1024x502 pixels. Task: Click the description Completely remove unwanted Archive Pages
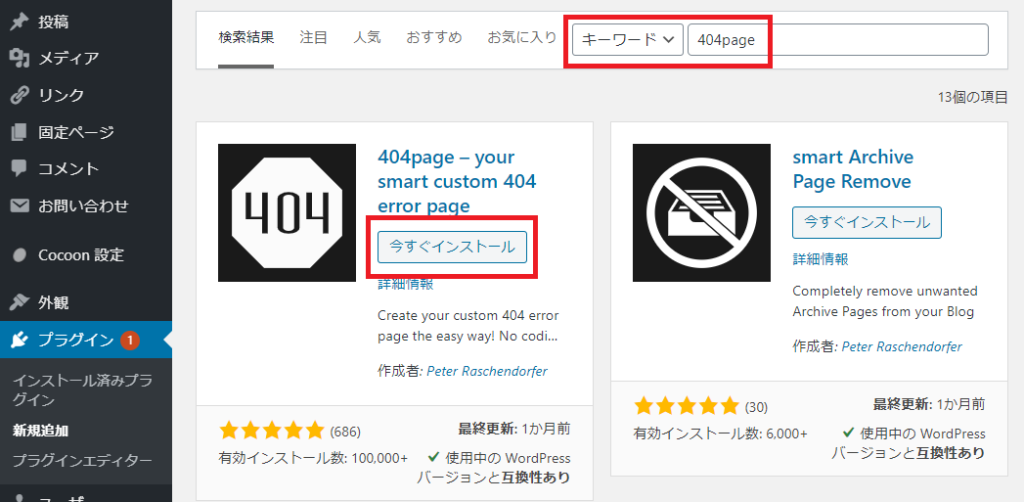point(885,301)
